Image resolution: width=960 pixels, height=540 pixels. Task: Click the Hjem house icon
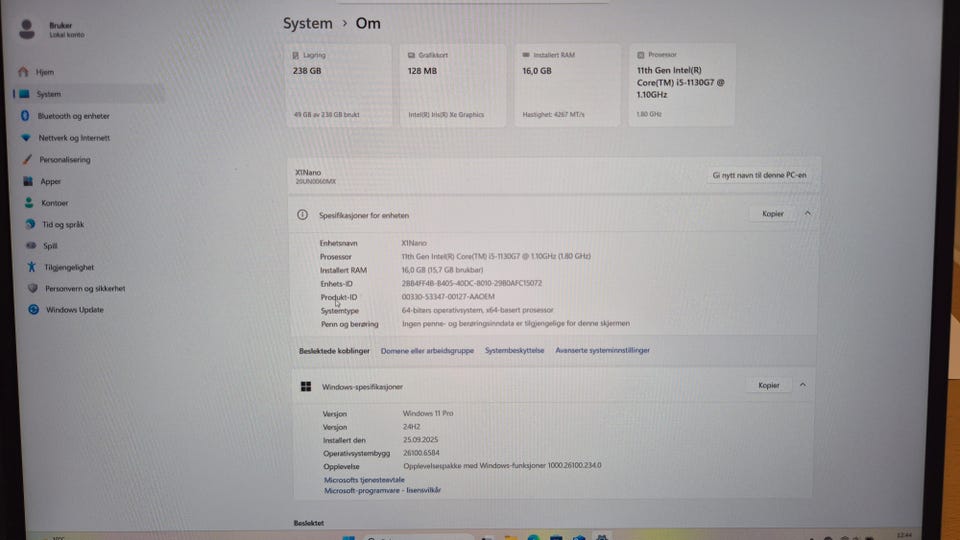point(23,72)
